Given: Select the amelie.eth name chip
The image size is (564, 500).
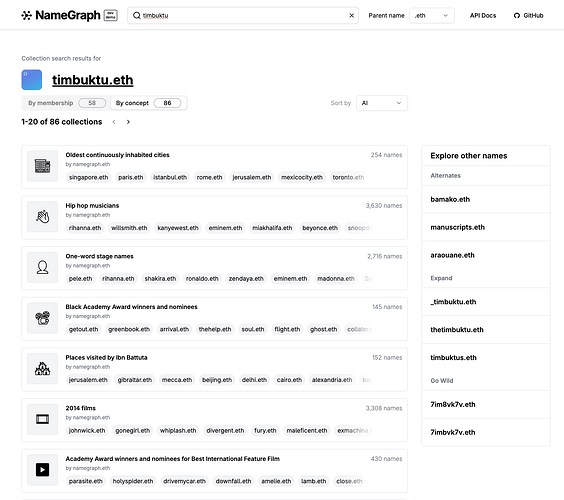Looking at the screenshot, I should (x=276, y=481).
